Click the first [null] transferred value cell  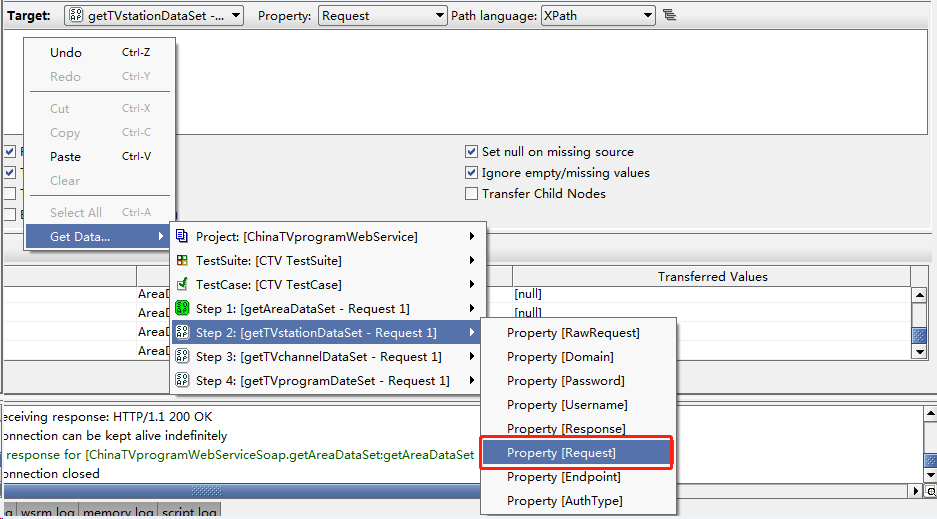(x=711, y=294)
